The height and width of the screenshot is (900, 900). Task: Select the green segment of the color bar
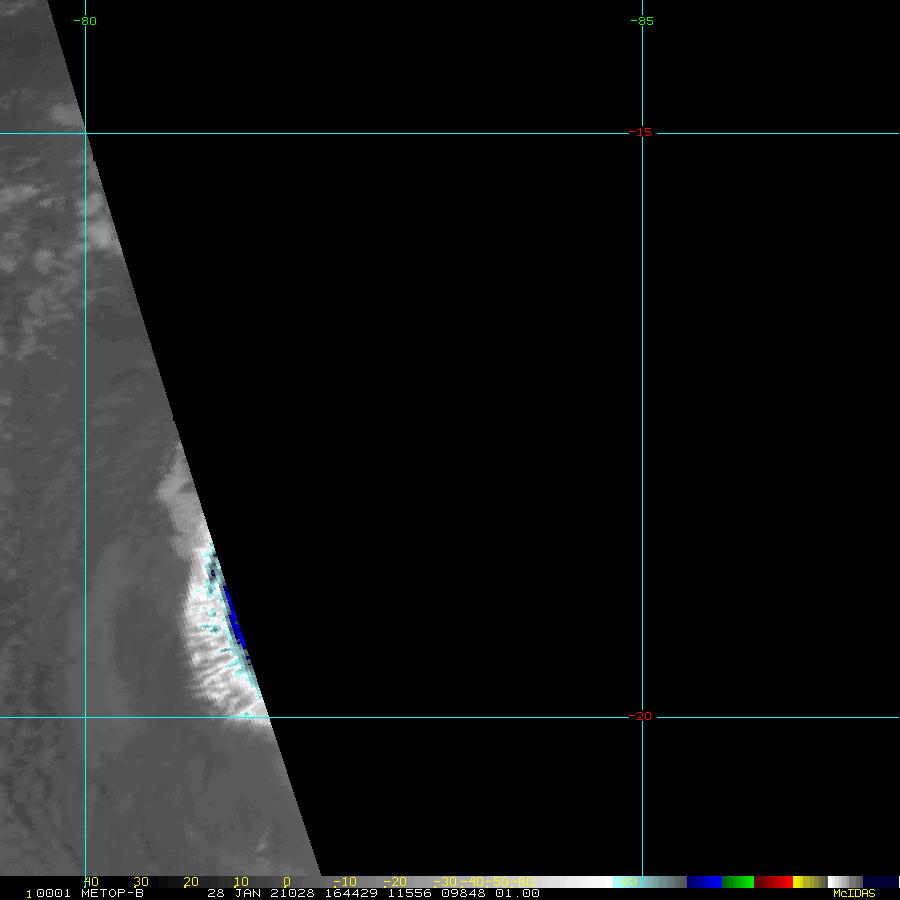[738, 882]
